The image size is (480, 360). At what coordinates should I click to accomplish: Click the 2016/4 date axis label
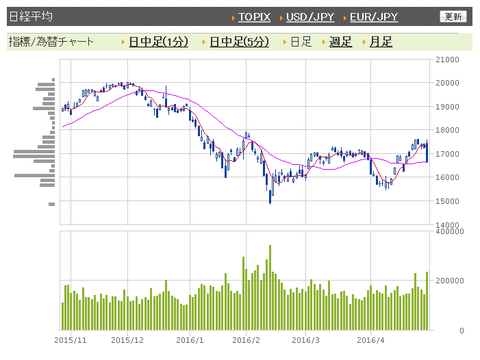[x=370, y=340]
